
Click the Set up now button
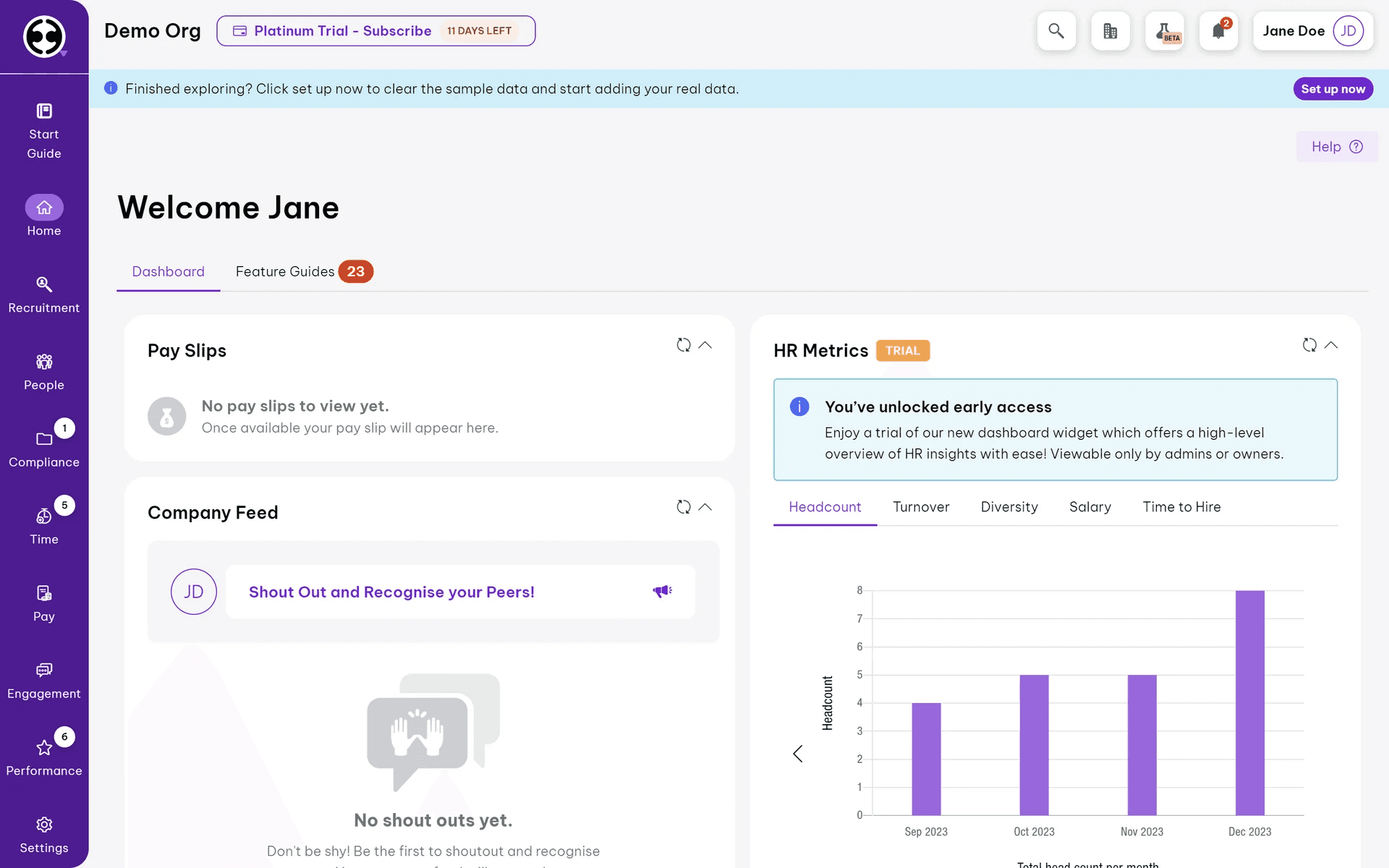(1333, 89)
